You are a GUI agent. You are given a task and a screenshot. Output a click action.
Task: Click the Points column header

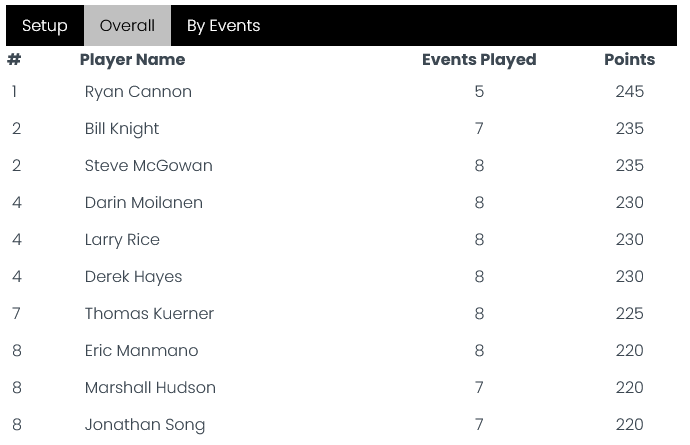point(629,59)
